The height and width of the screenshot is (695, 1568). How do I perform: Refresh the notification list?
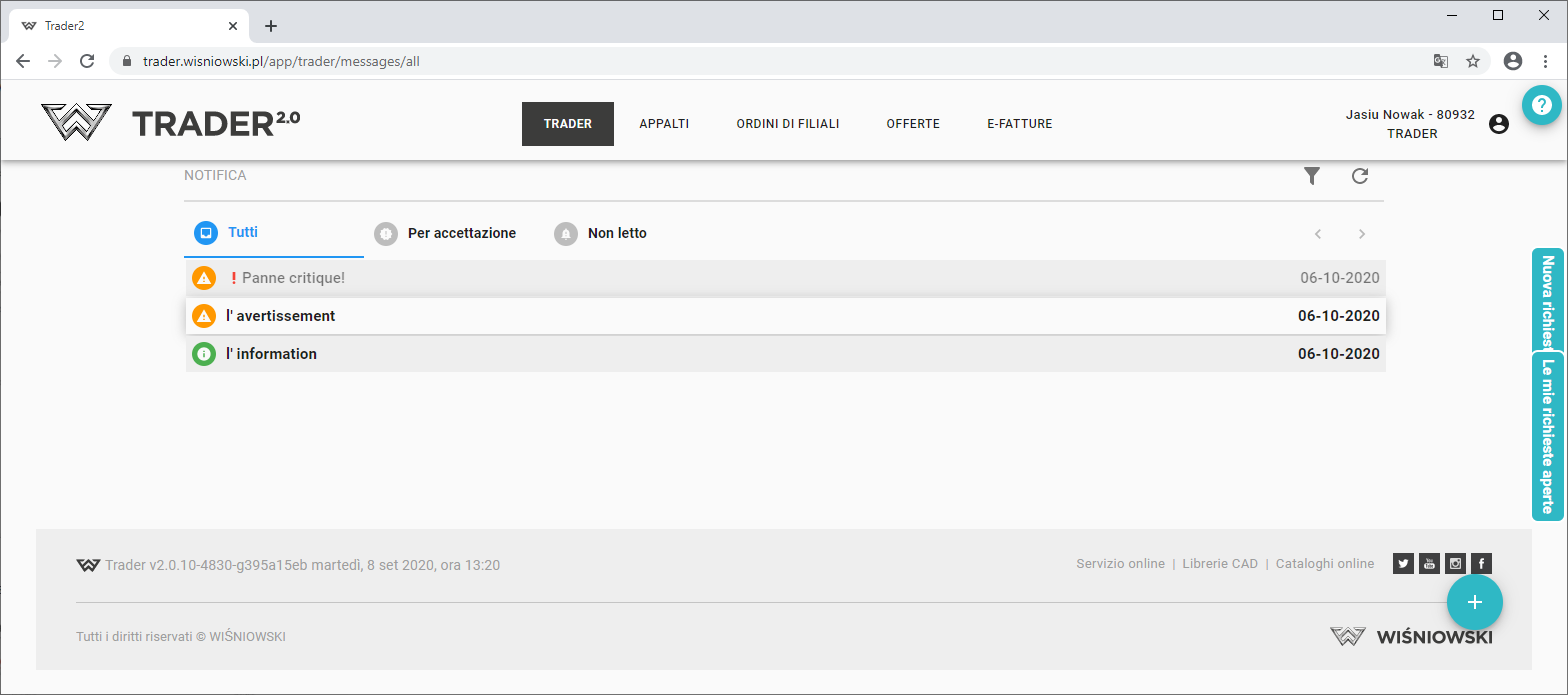tap(1360, 176)
